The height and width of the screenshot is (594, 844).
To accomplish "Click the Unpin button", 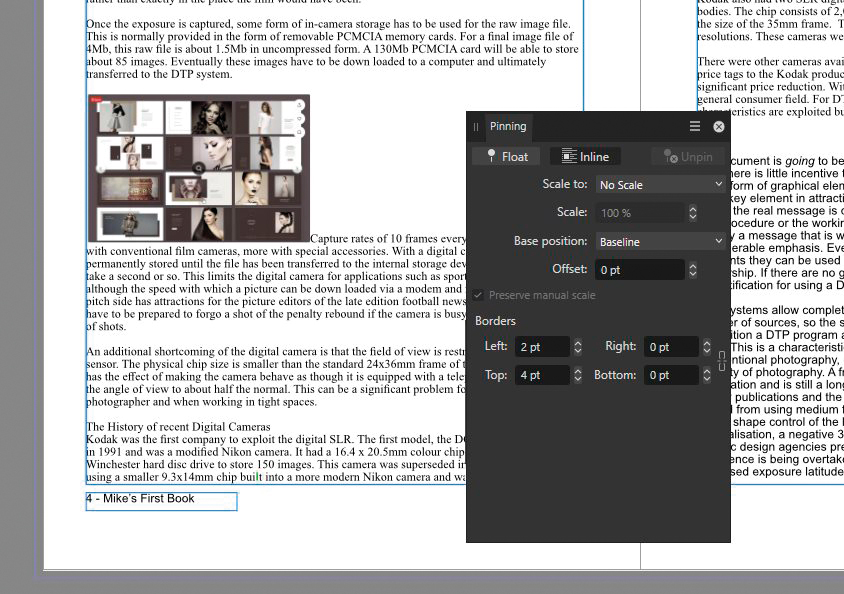I will tap(688, 157).
